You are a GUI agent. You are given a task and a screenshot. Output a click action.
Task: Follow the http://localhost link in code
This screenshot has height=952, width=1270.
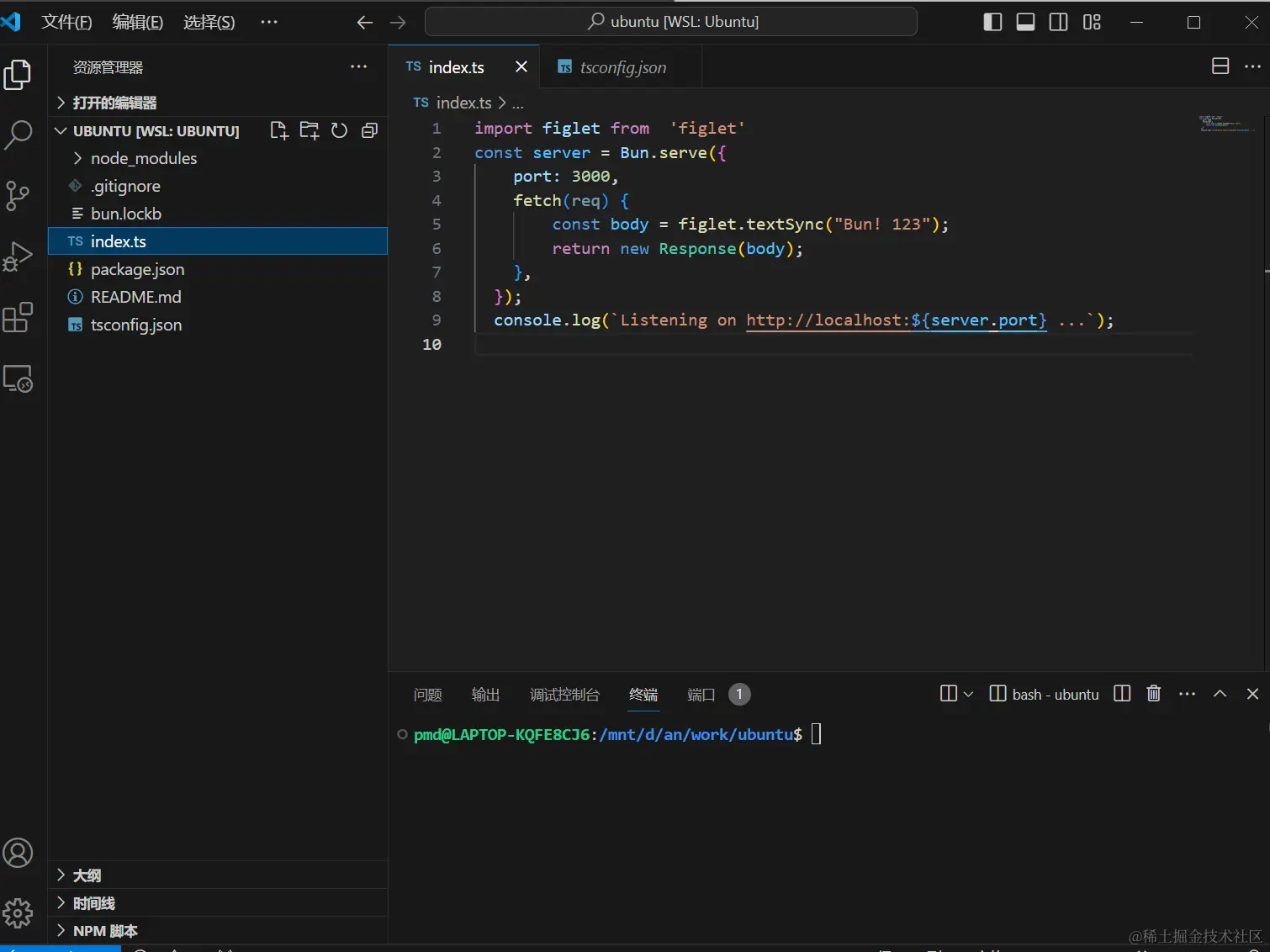[x=896, y=320]
